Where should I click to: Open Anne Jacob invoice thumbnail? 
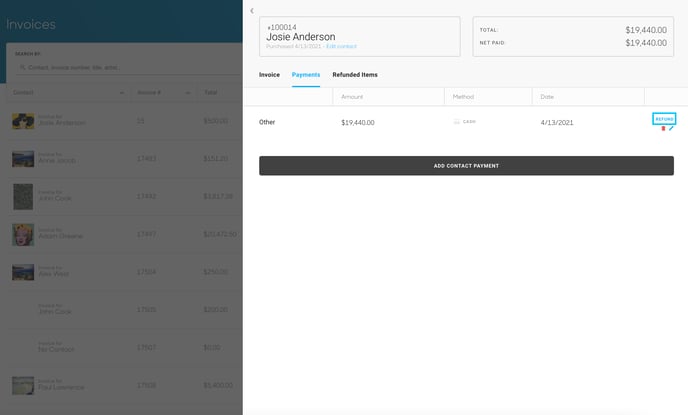23,159
